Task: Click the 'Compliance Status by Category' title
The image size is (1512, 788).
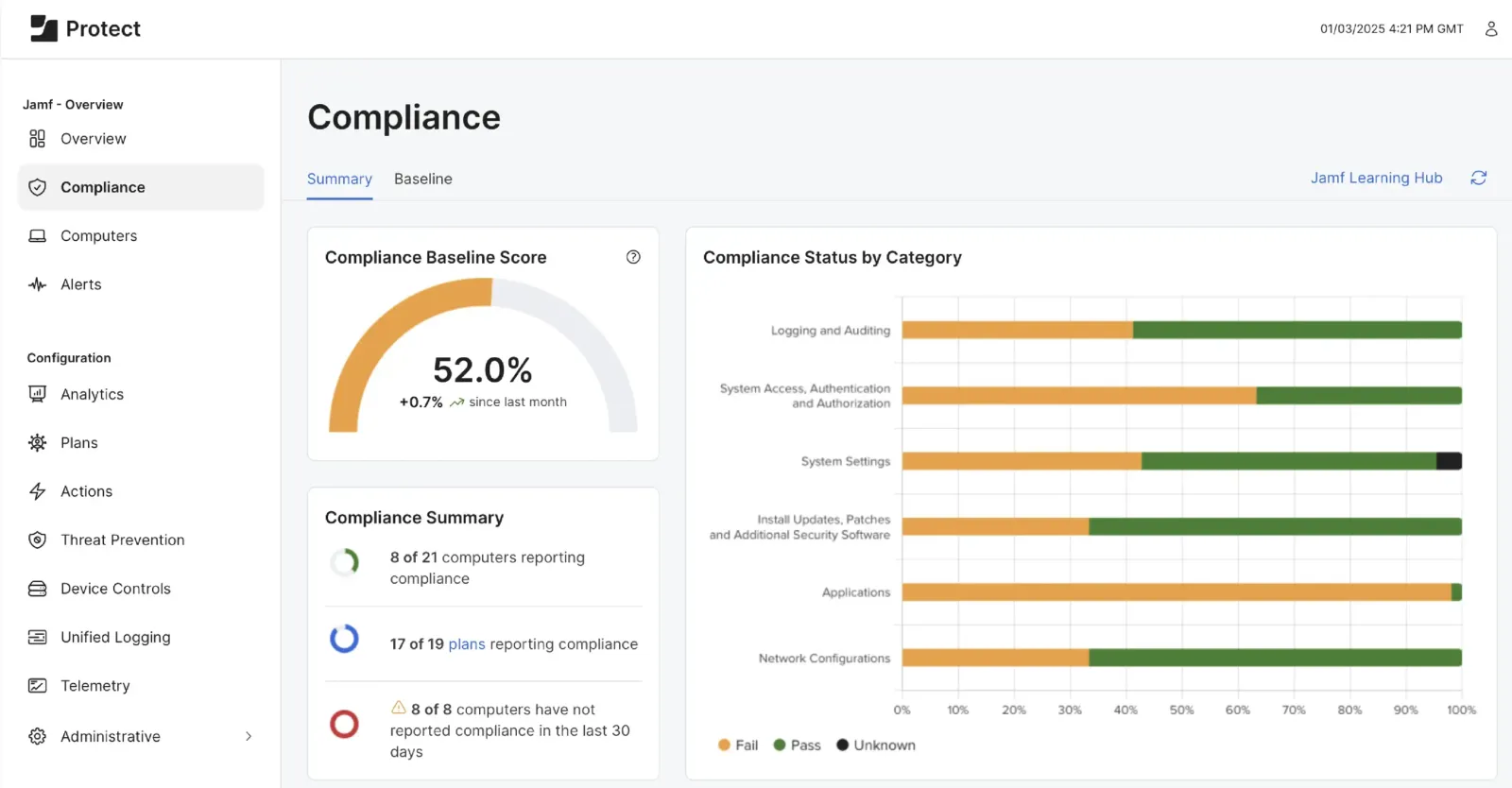Action: (x=833, y=257)
